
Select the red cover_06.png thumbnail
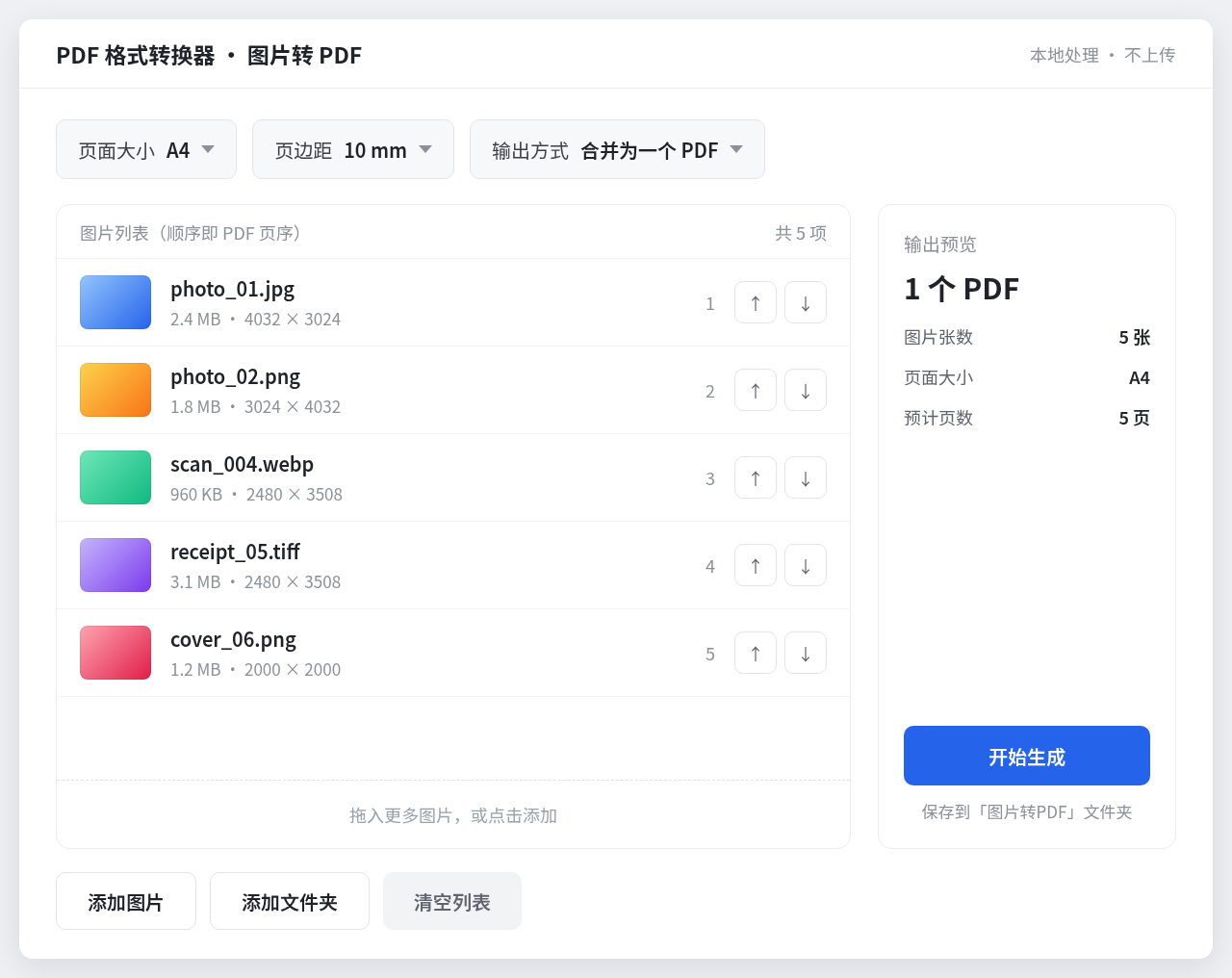click(x=115, y=653)
